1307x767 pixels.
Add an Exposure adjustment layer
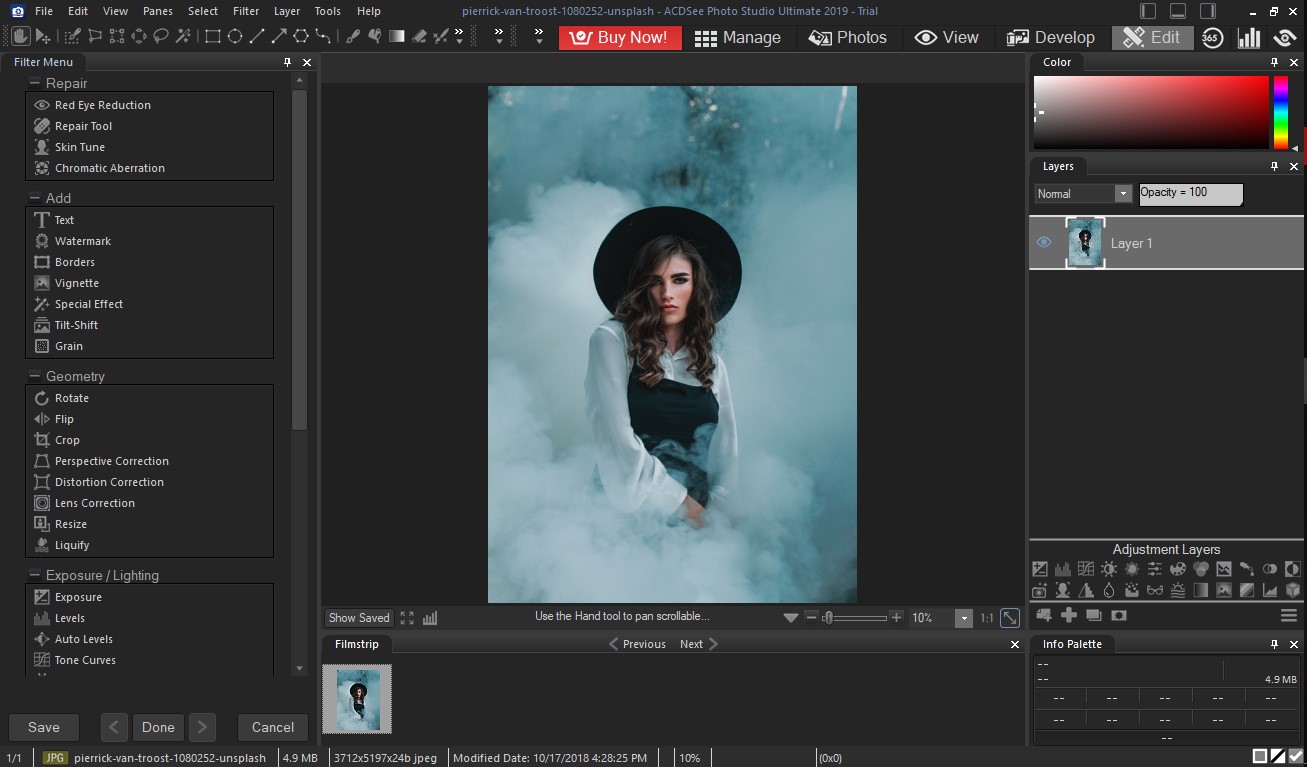[1040, 568]
